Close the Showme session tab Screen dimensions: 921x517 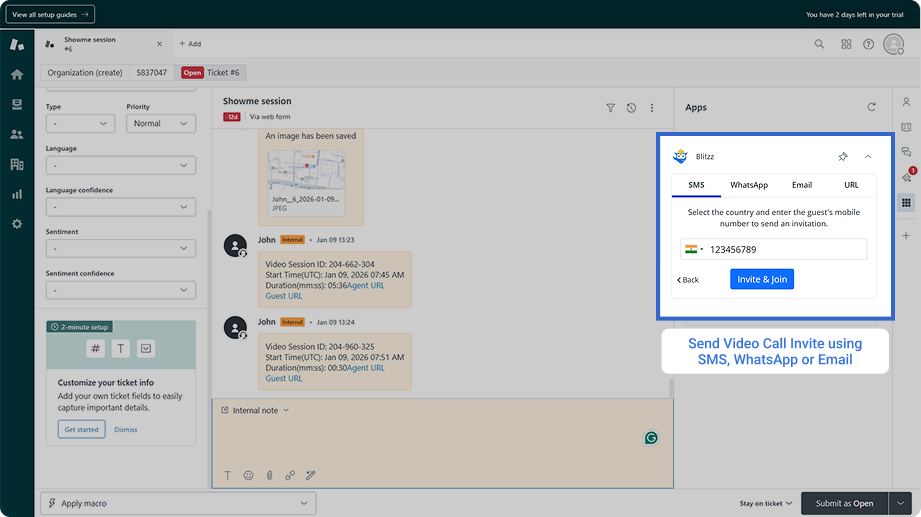[159, 44]
